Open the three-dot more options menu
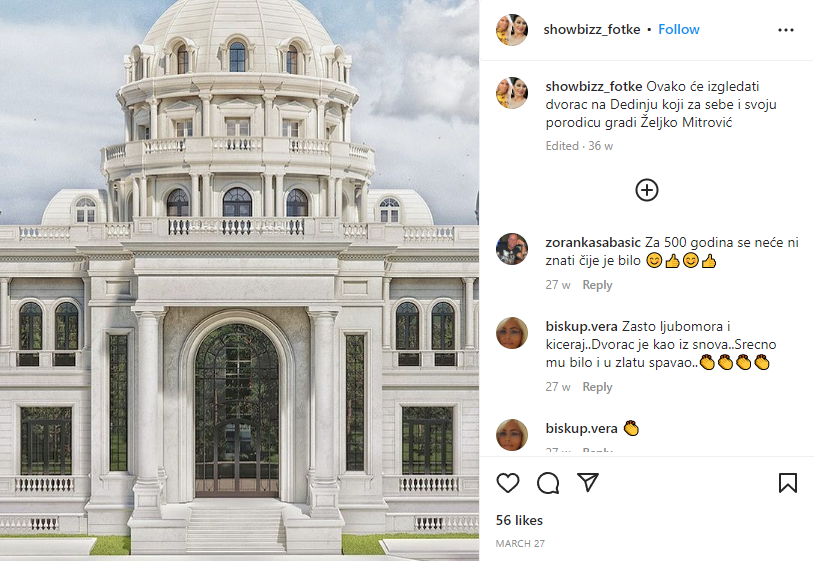The image size is (814, 561). [x=786, y=30]
